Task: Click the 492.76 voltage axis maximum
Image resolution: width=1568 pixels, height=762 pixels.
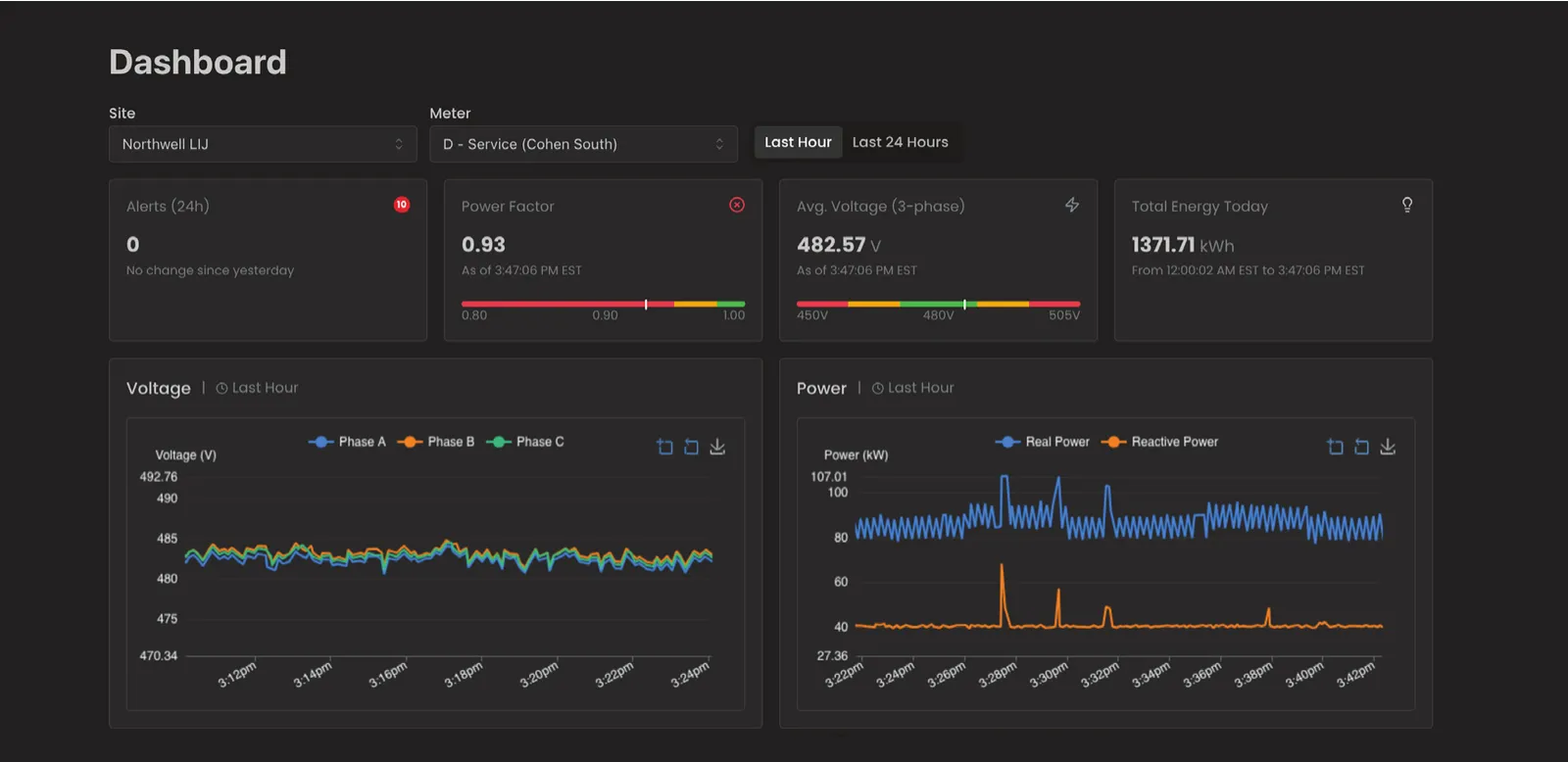Action: pyautogui.click(x=159, y=477)
